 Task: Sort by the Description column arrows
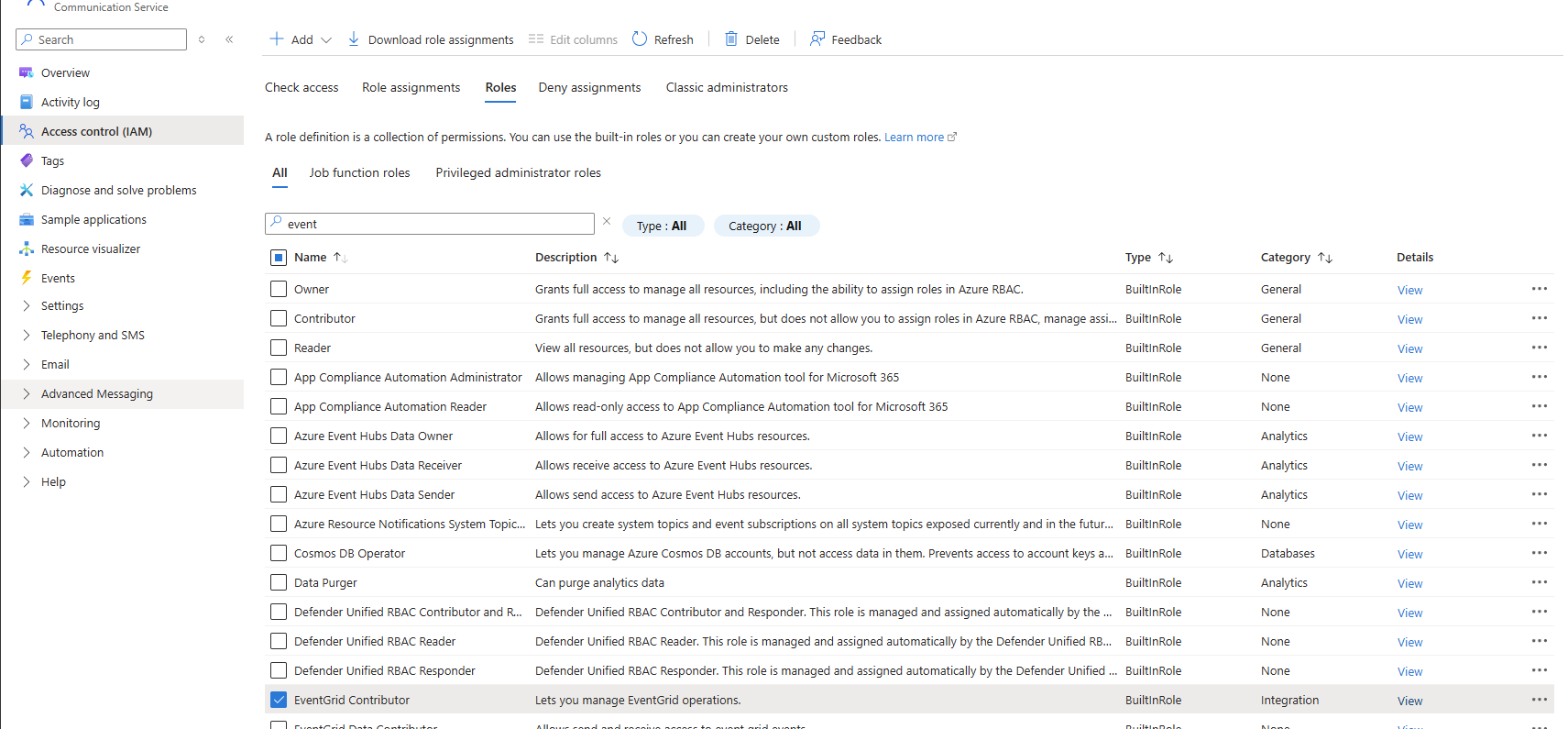click(x=611, y=258)
